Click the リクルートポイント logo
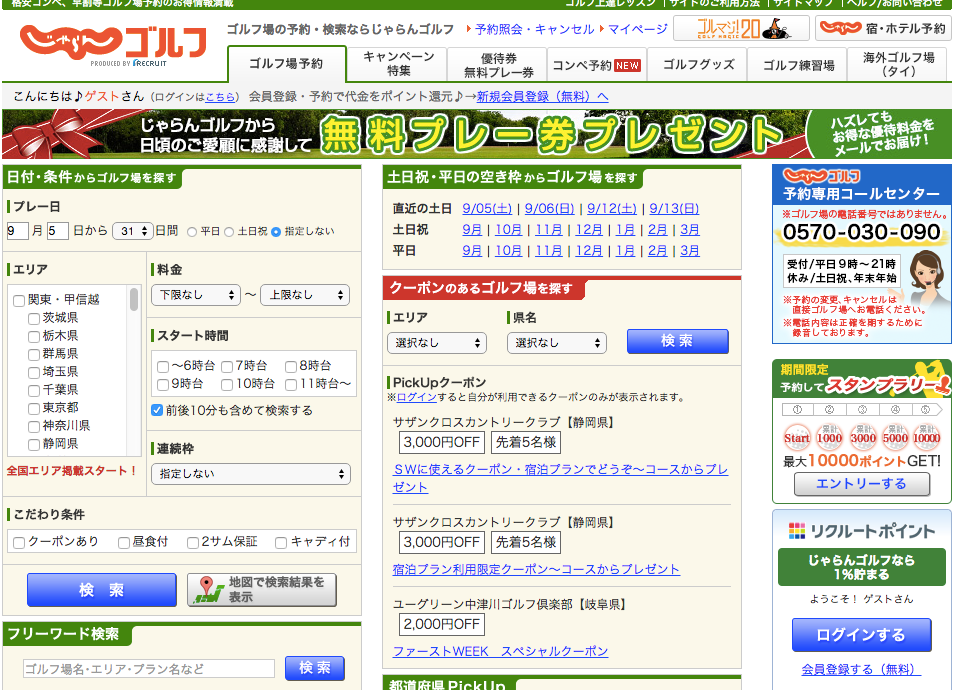953x690 pixels. (861, 531)
